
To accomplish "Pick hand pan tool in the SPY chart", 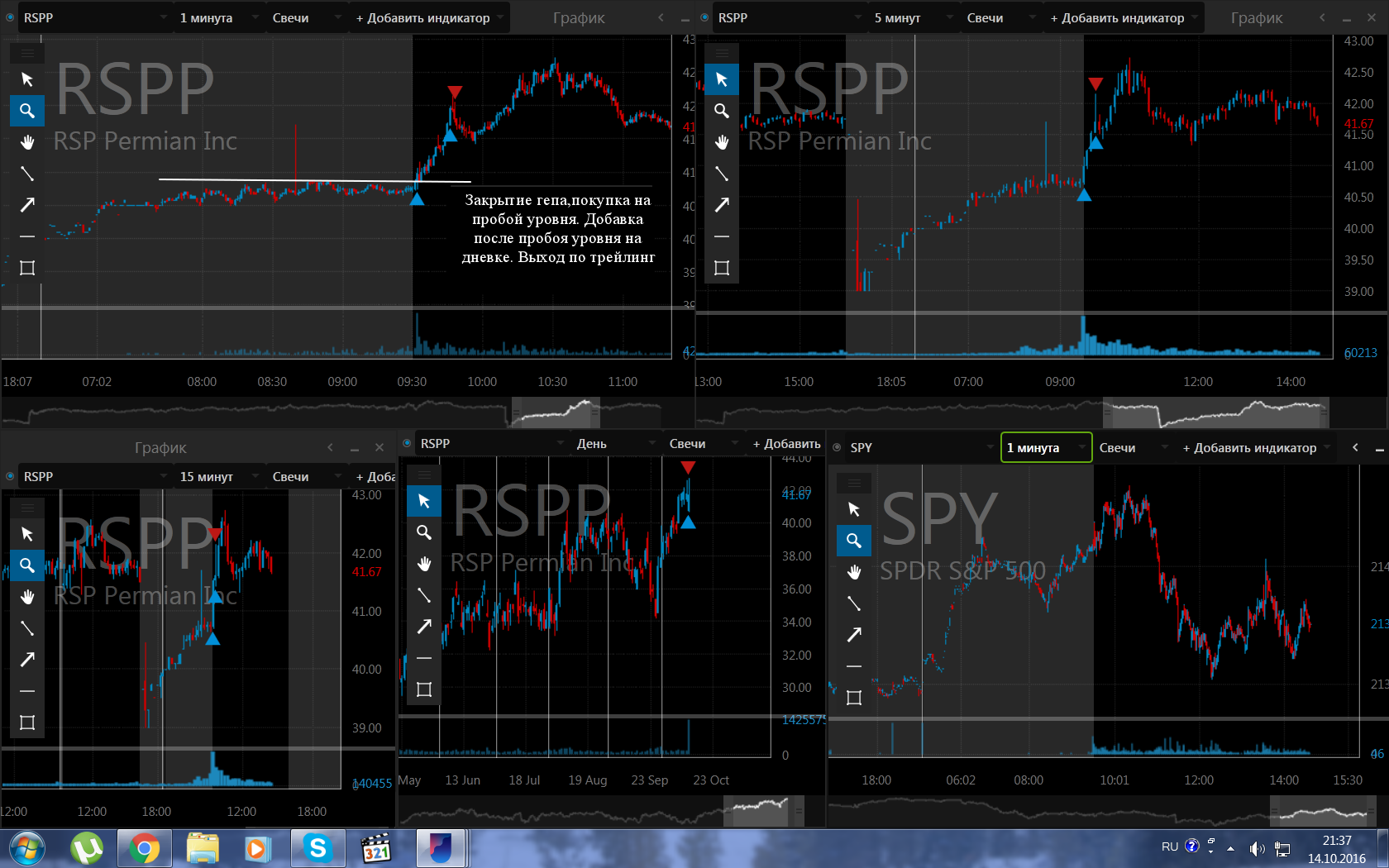I will (x=854, y=572).
